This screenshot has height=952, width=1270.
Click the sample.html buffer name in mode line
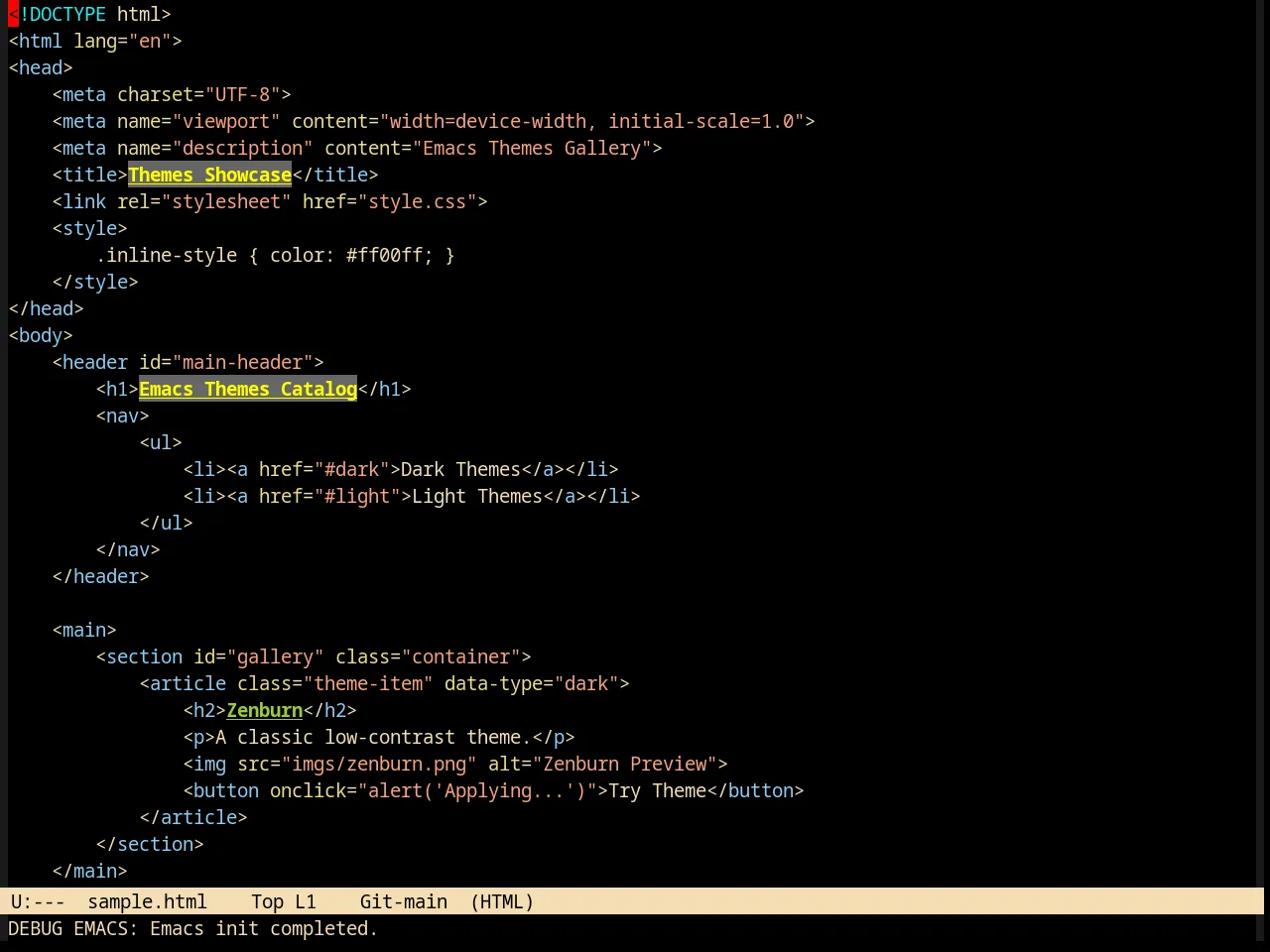click(x=147, y=901)
